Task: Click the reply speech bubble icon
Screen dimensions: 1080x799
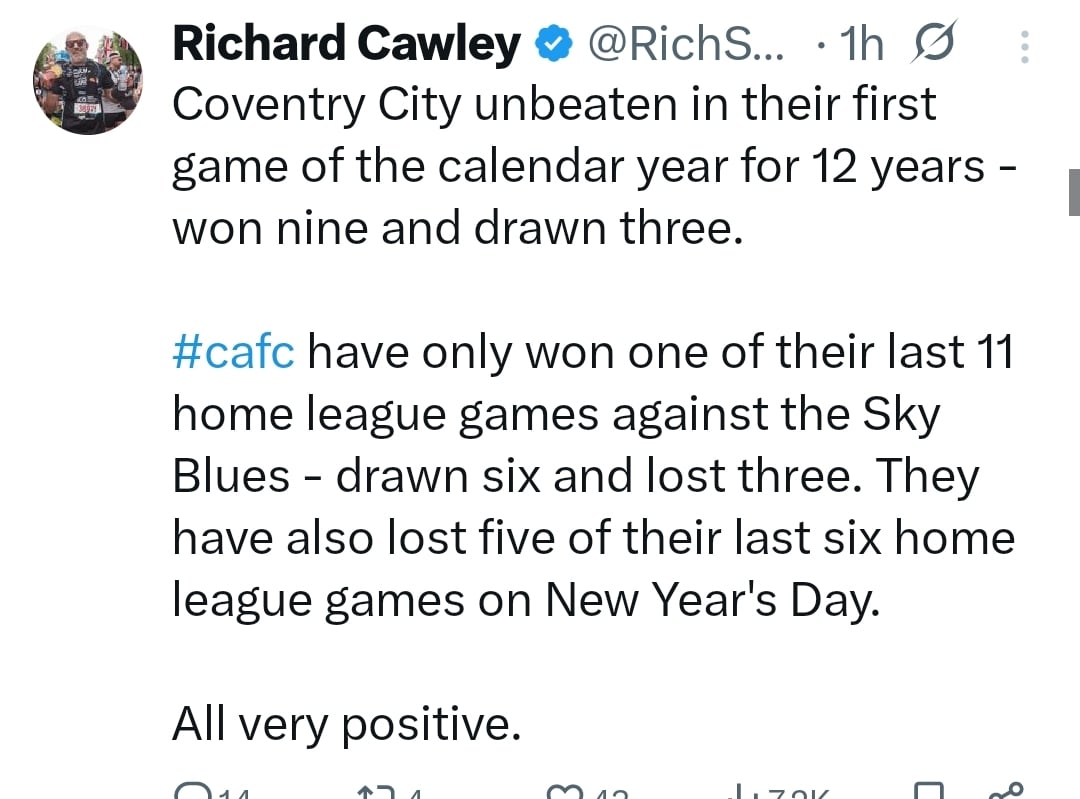Action: (x=191, y=792)
